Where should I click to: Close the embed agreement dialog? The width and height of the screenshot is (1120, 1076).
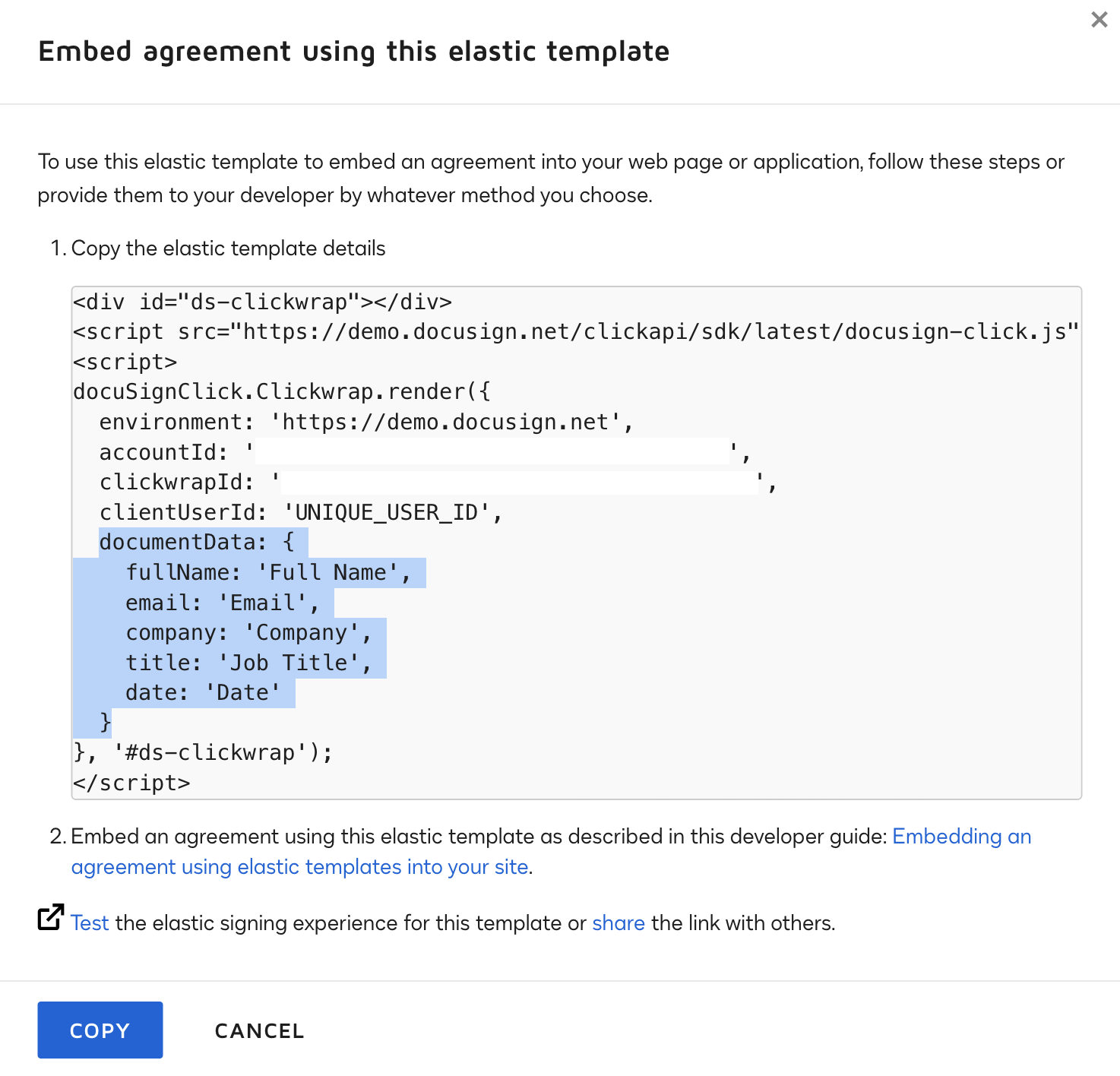(1099, 20)
